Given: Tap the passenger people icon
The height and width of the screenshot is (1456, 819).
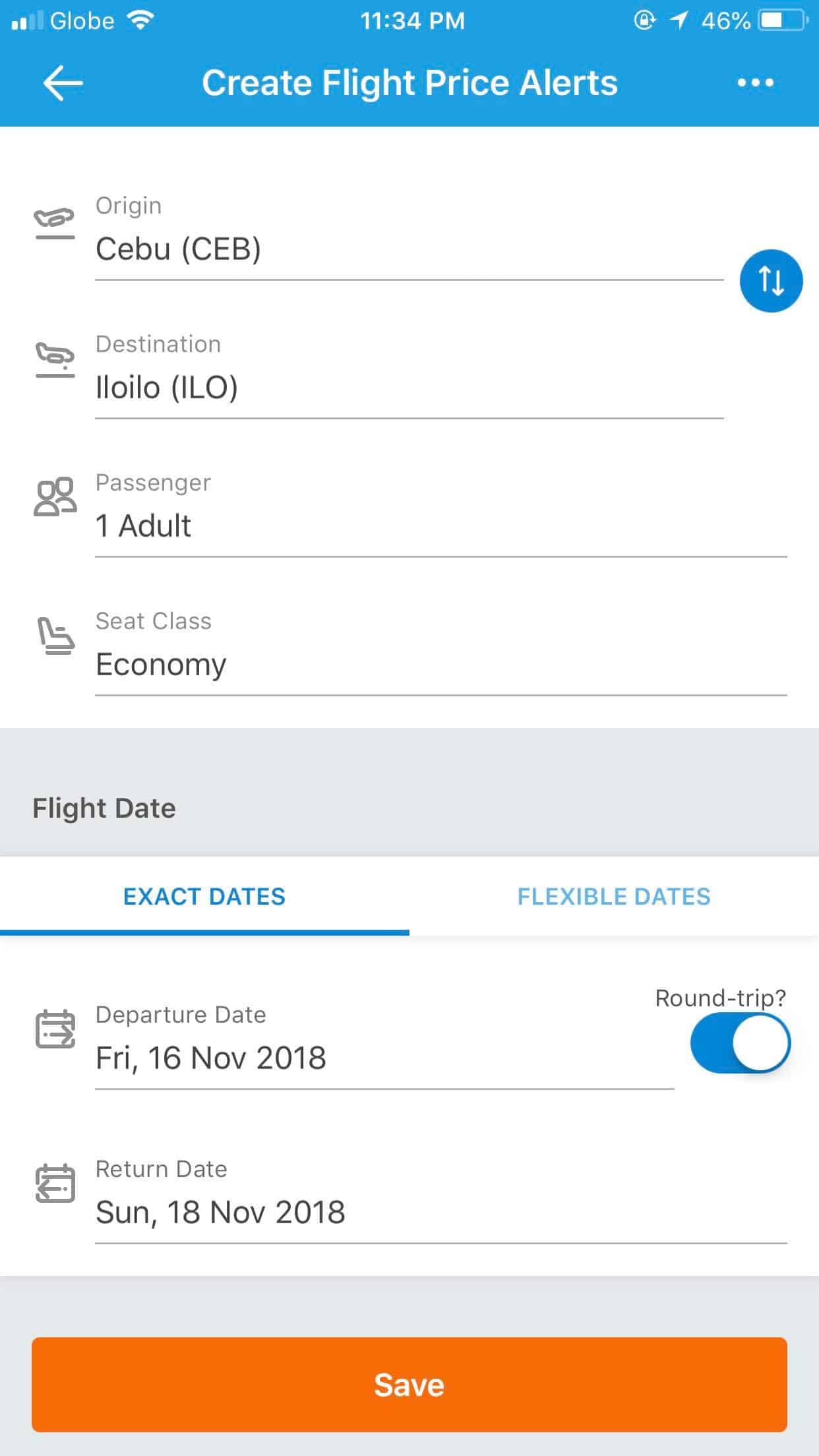Looking at the screenshot, I should [x=55, y=497].
